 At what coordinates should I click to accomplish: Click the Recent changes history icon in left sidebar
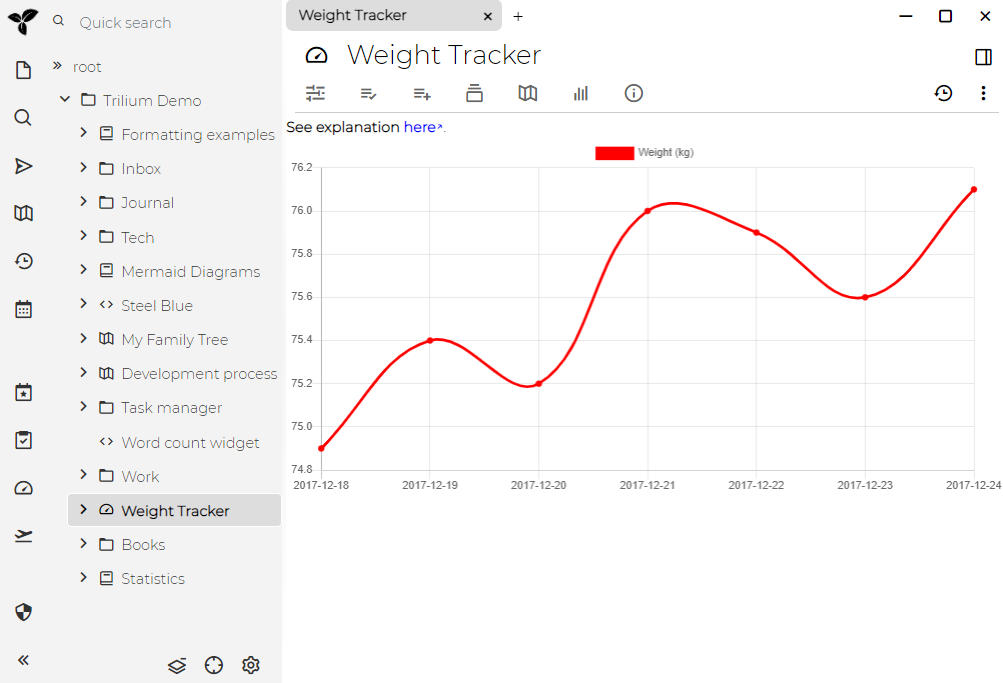point(24,262)
